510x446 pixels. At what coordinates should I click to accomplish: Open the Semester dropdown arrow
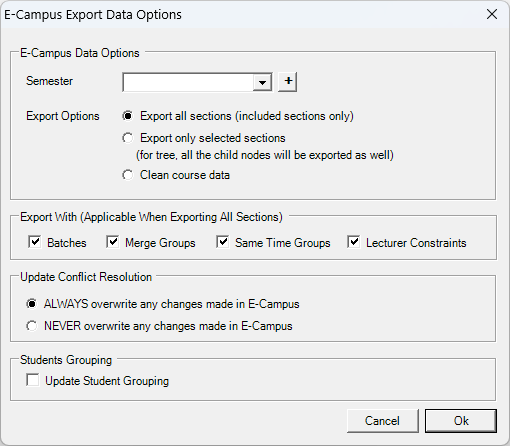[x=262, y=82]
